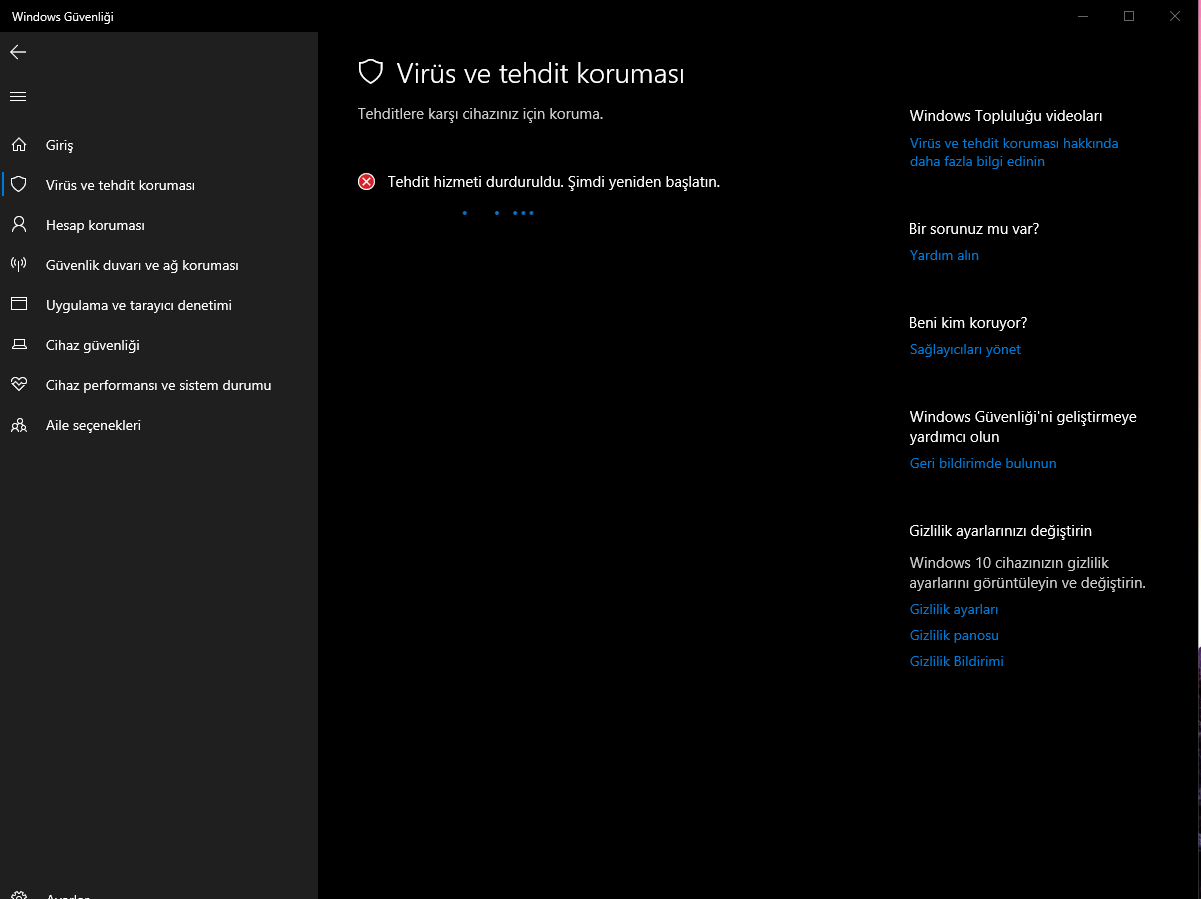Screen dimensions: 1201x899
Task: Click the shield icon in the page header
Action: click(371, 72)
